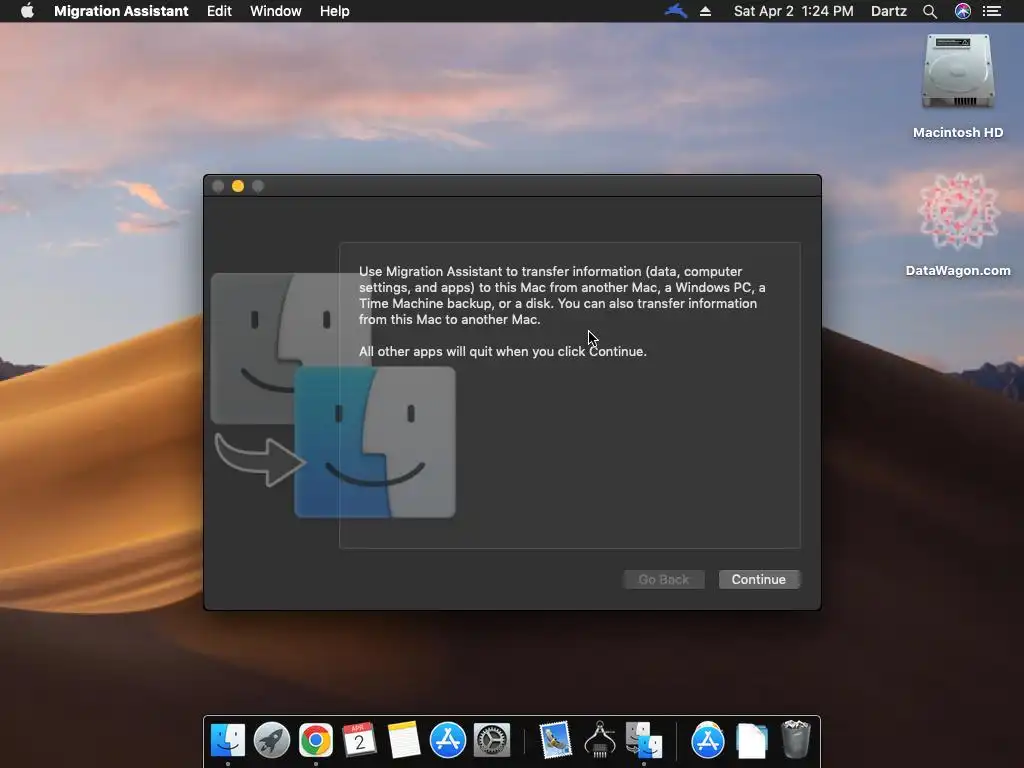Click the eject icon in menu bar
The width and height of the screenshot is (1024, 768).
[x=705, y=11]
